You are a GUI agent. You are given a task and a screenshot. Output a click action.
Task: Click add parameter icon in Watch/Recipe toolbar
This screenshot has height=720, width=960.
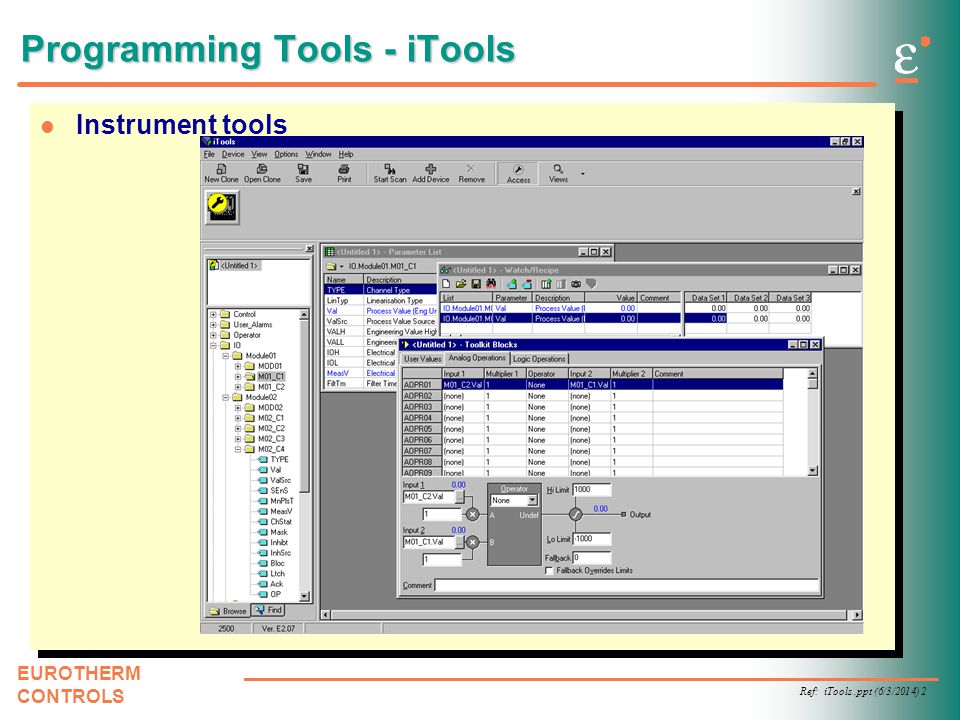coord(512,284)
